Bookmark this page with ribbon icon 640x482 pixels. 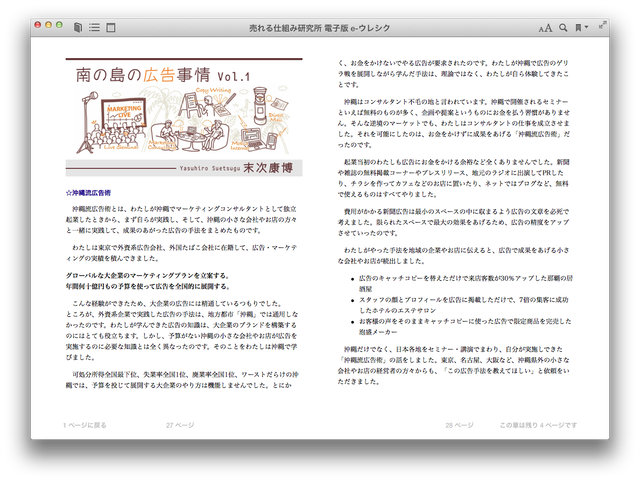579,28
